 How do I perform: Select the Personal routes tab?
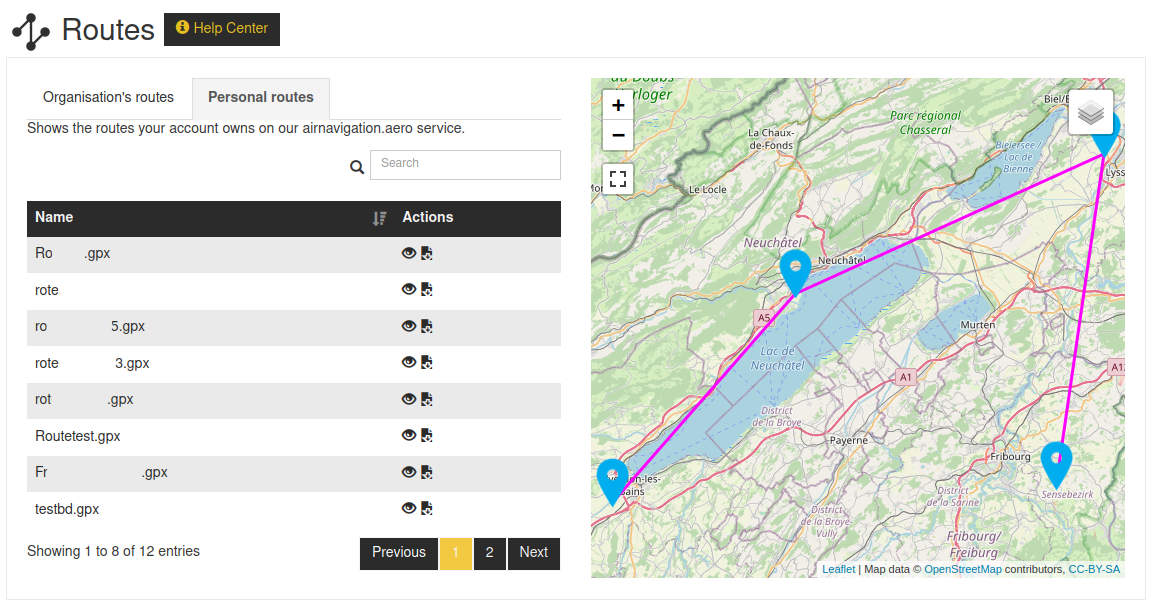click(x=261, y=98)
